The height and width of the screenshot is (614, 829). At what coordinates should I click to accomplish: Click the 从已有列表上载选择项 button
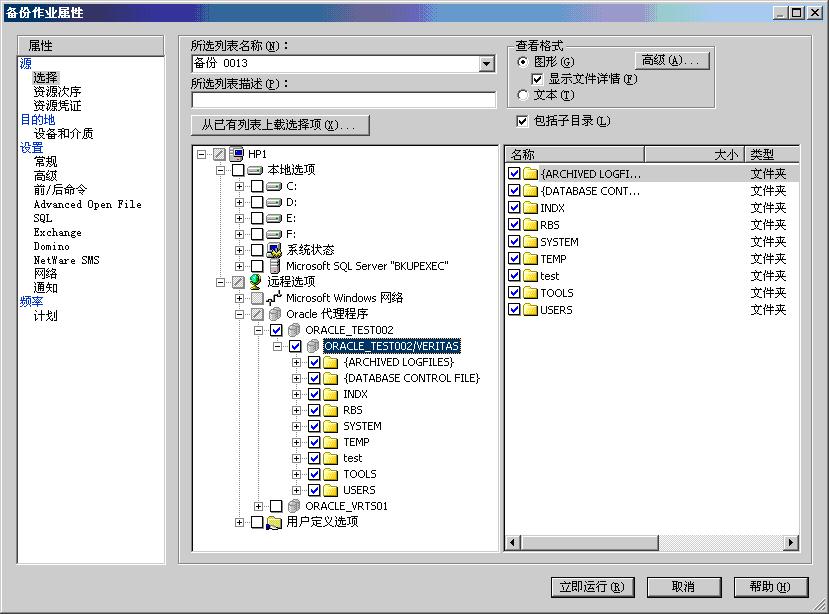coord(280,125)
